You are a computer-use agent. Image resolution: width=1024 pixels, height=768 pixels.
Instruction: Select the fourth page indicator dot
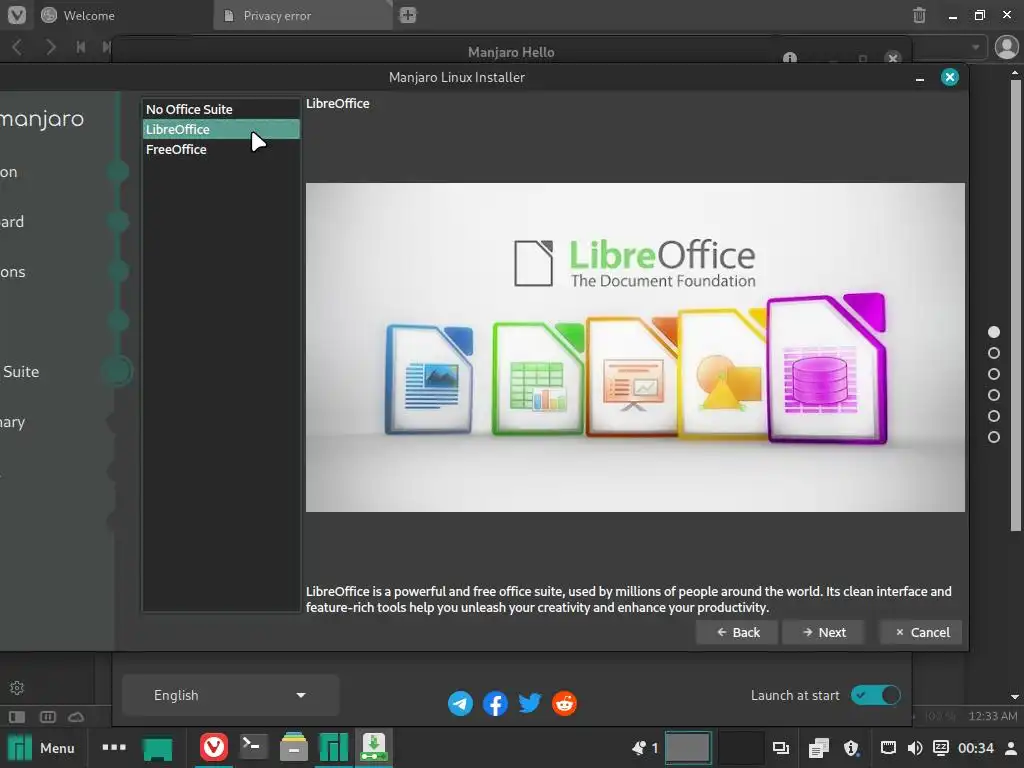[x=994, y=395]
